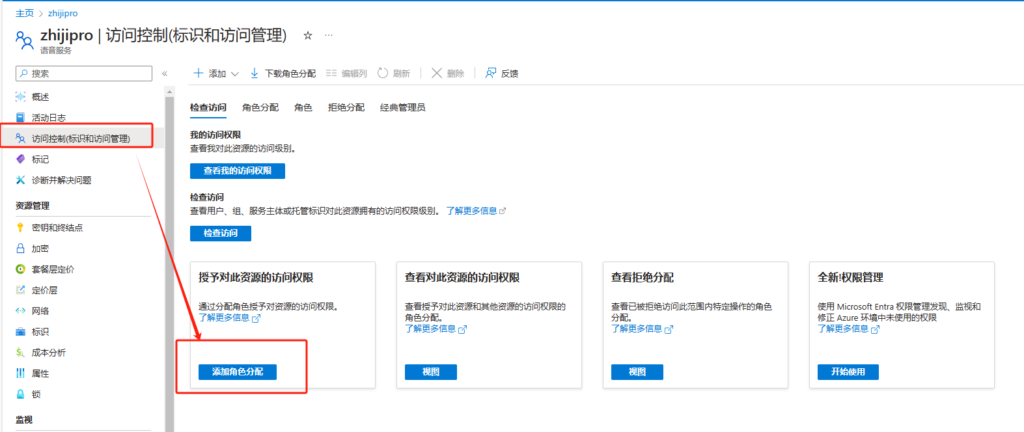Click the external-link icon in the 授予对此资源的访问权限 card
The image size is (1024, 432).
(x=256, y=318)
